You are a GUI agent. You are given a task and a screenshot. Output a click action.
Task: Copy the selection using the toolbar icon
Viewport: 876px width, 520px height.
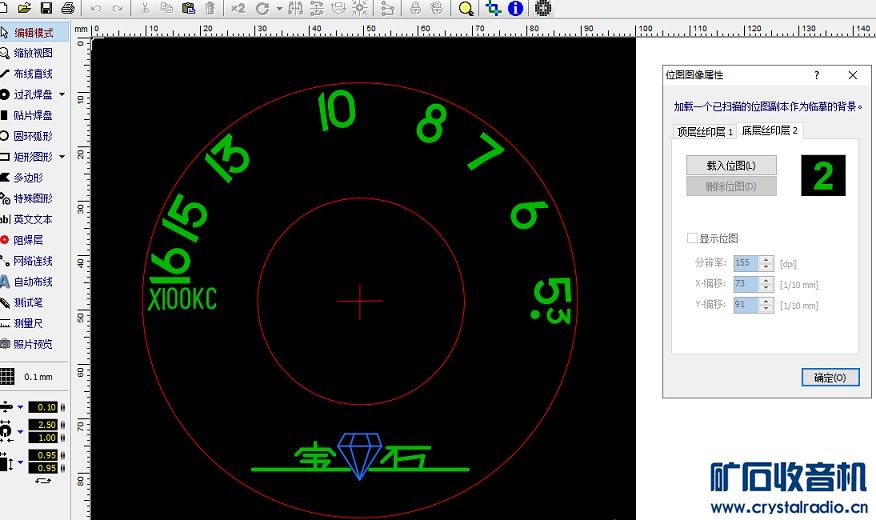[x=166, y=8]
